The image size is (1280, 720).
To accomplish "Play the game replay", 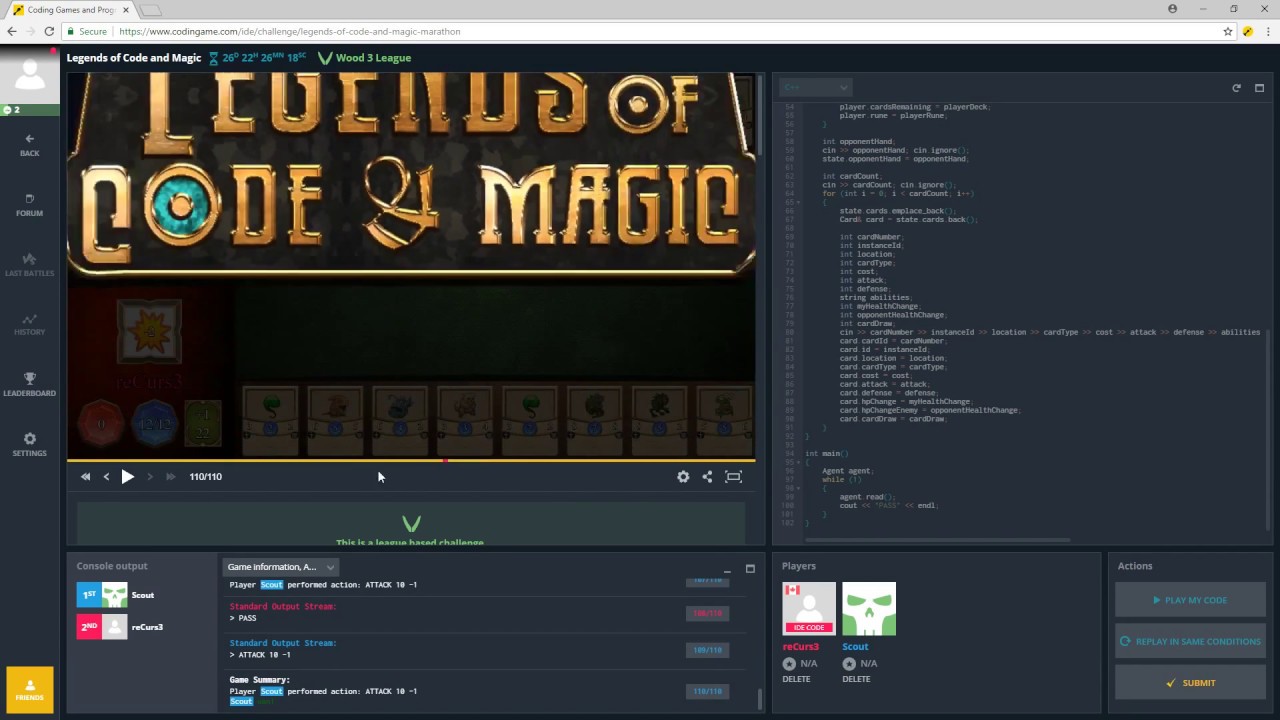I will click(127, 477).
